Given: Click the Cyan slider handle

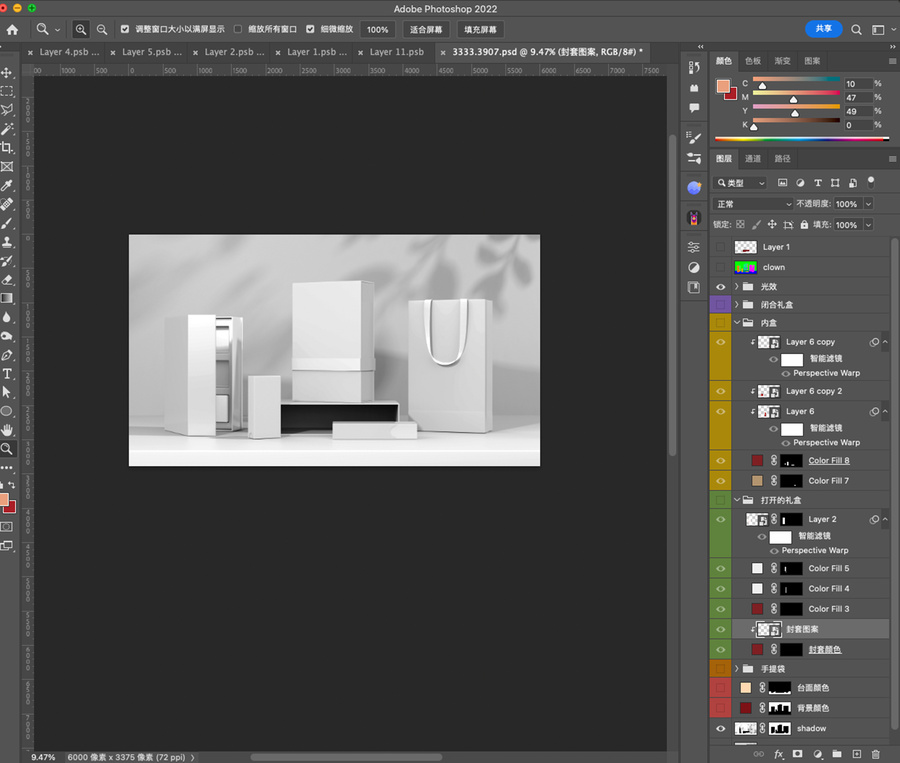Looking at the screenshot, I should point(762,86).
